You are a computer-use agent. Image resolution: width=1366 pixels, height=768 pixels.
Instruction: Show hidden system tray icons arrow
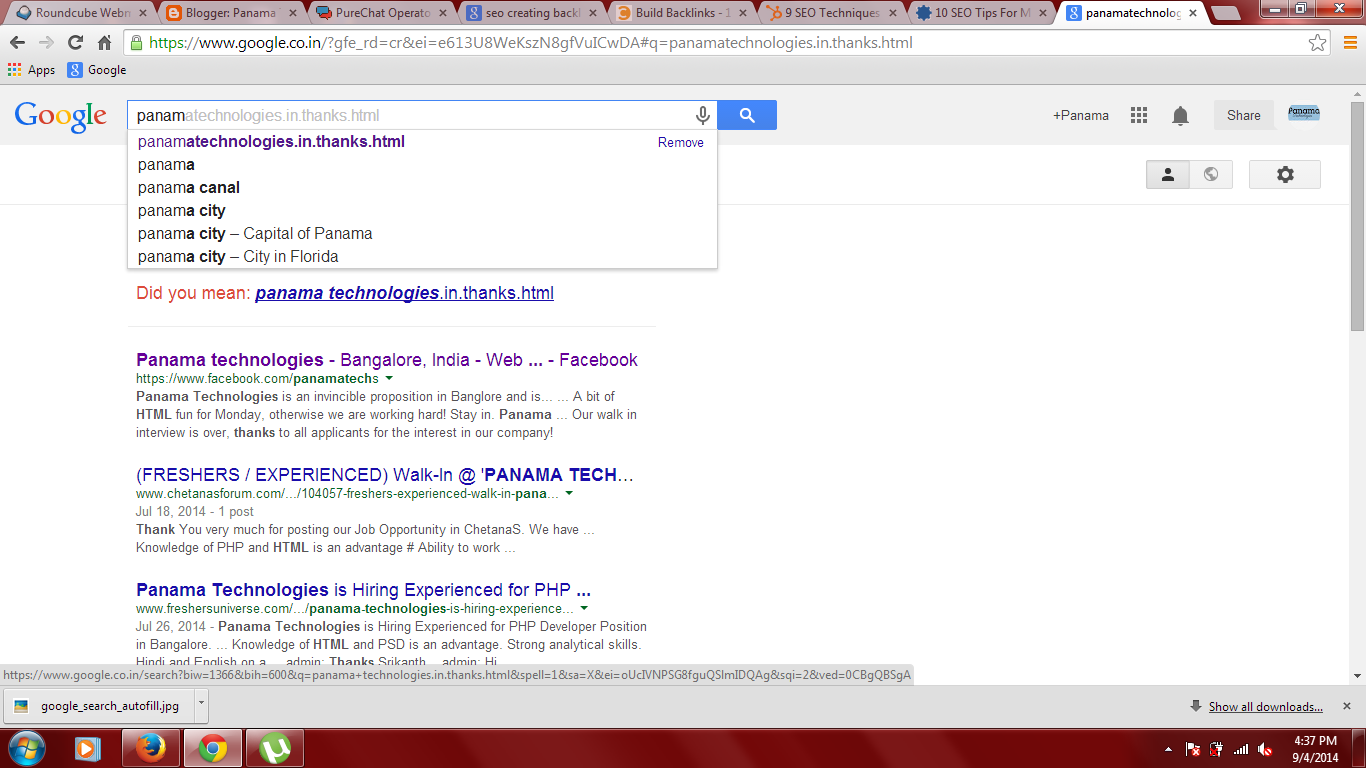pyautogui.click(x=1168, y=749)
